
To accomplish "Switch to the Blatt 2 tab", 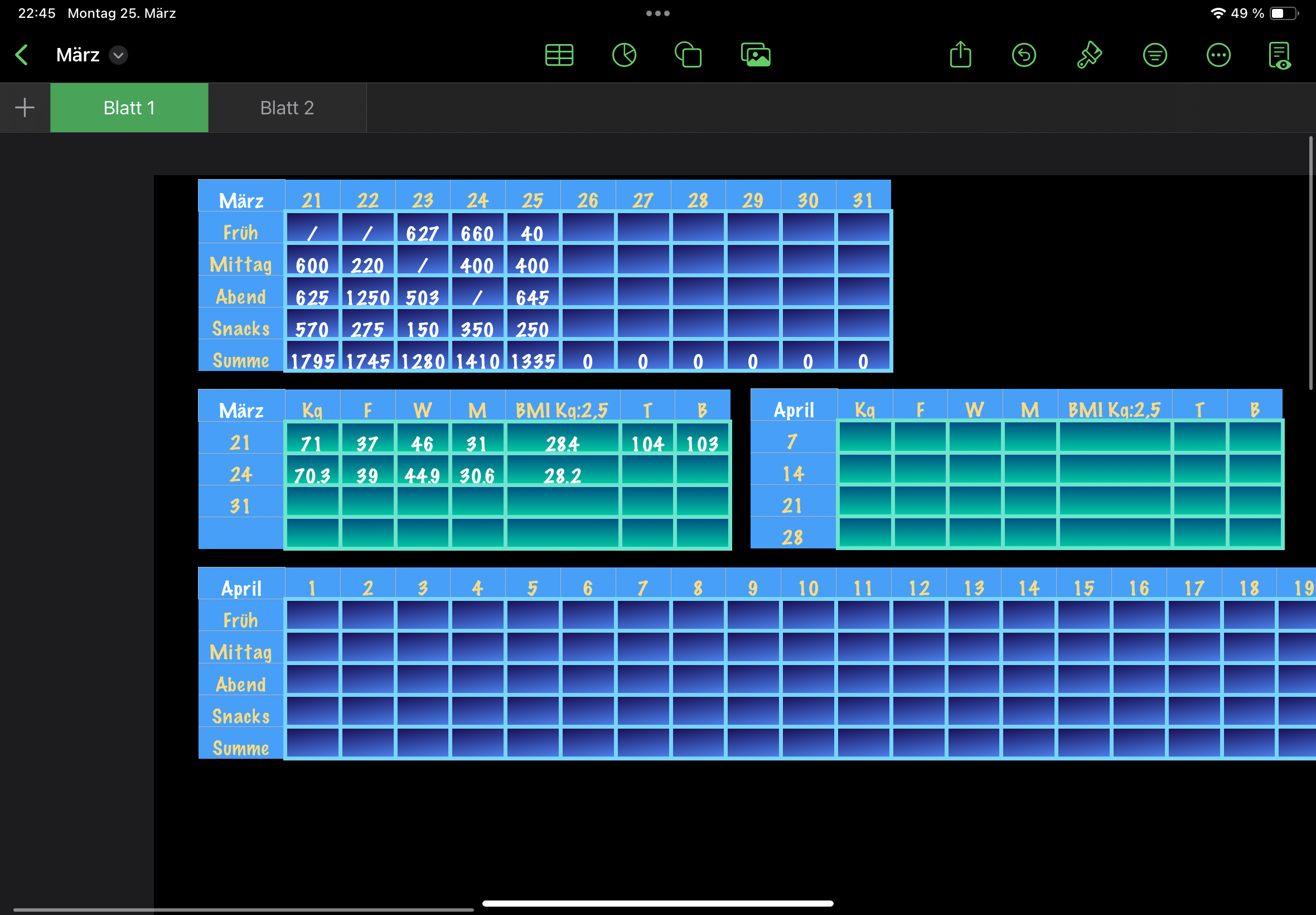I will click(287, 108).
